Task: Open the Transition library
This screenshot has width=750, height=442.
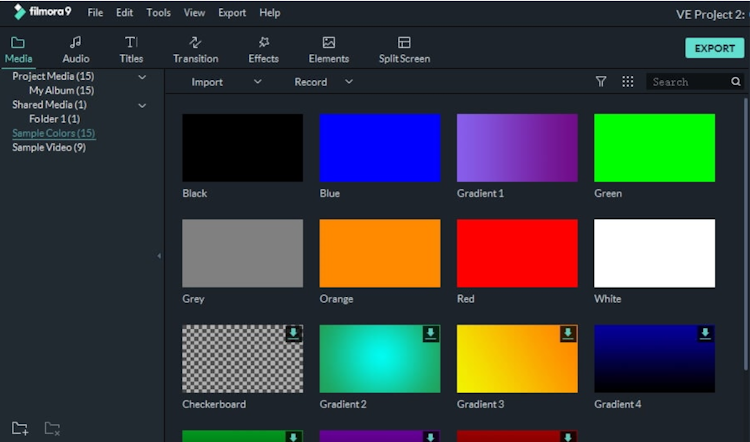Action: point(195,49)
